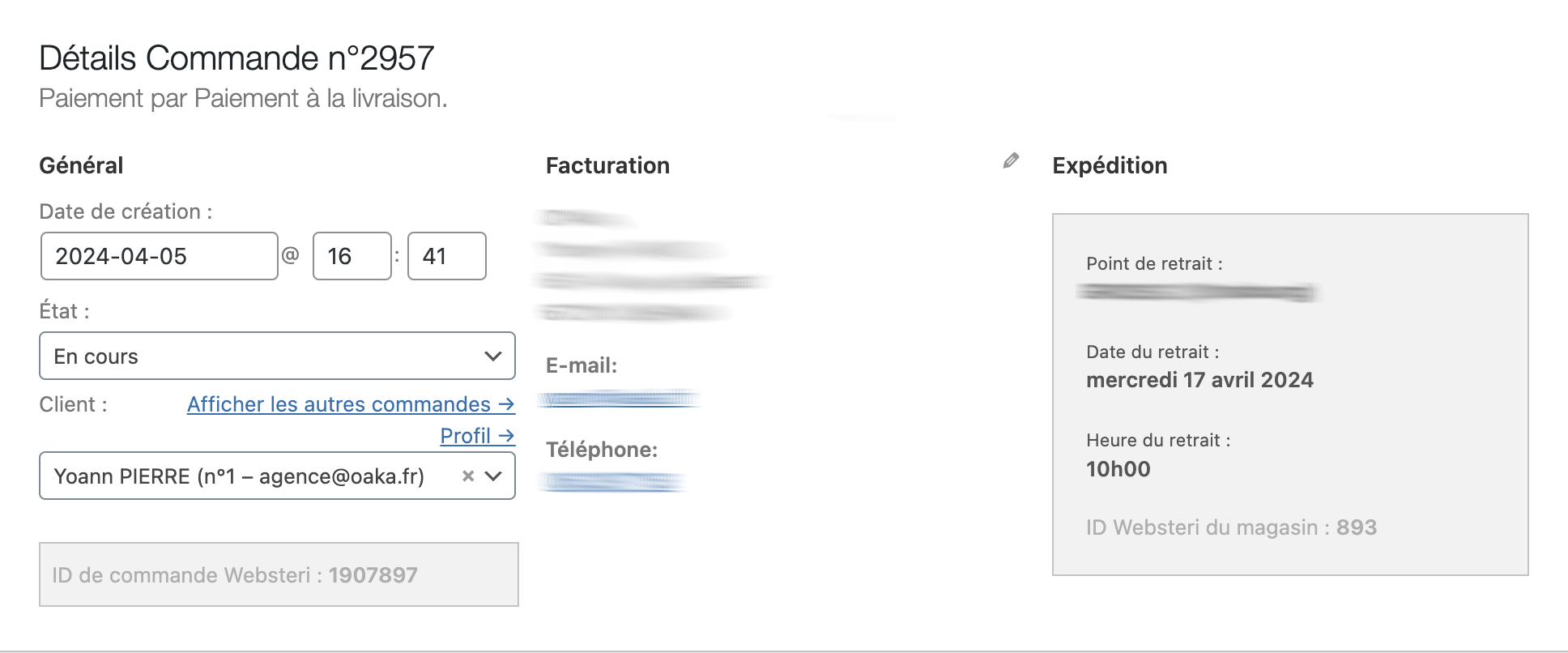Expand the client selector chevron arrow
This screenshot has height=653, width=1568.
(493, 476)
